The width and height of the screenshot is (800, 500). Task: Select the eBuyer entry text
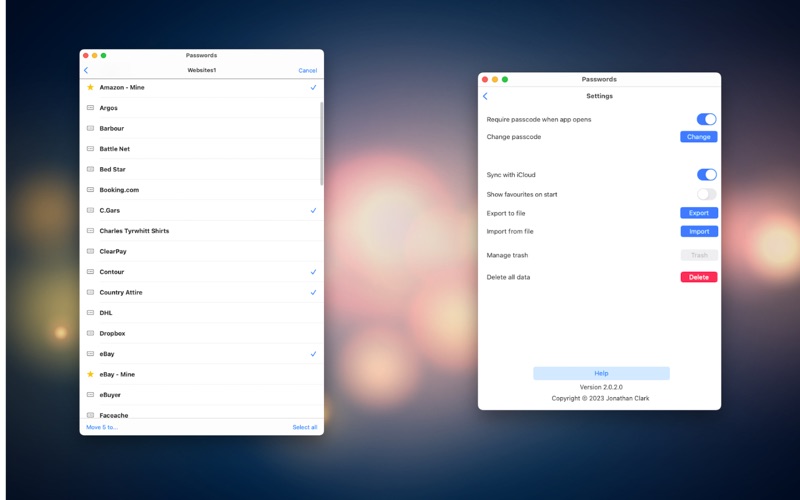pos(110,394)
